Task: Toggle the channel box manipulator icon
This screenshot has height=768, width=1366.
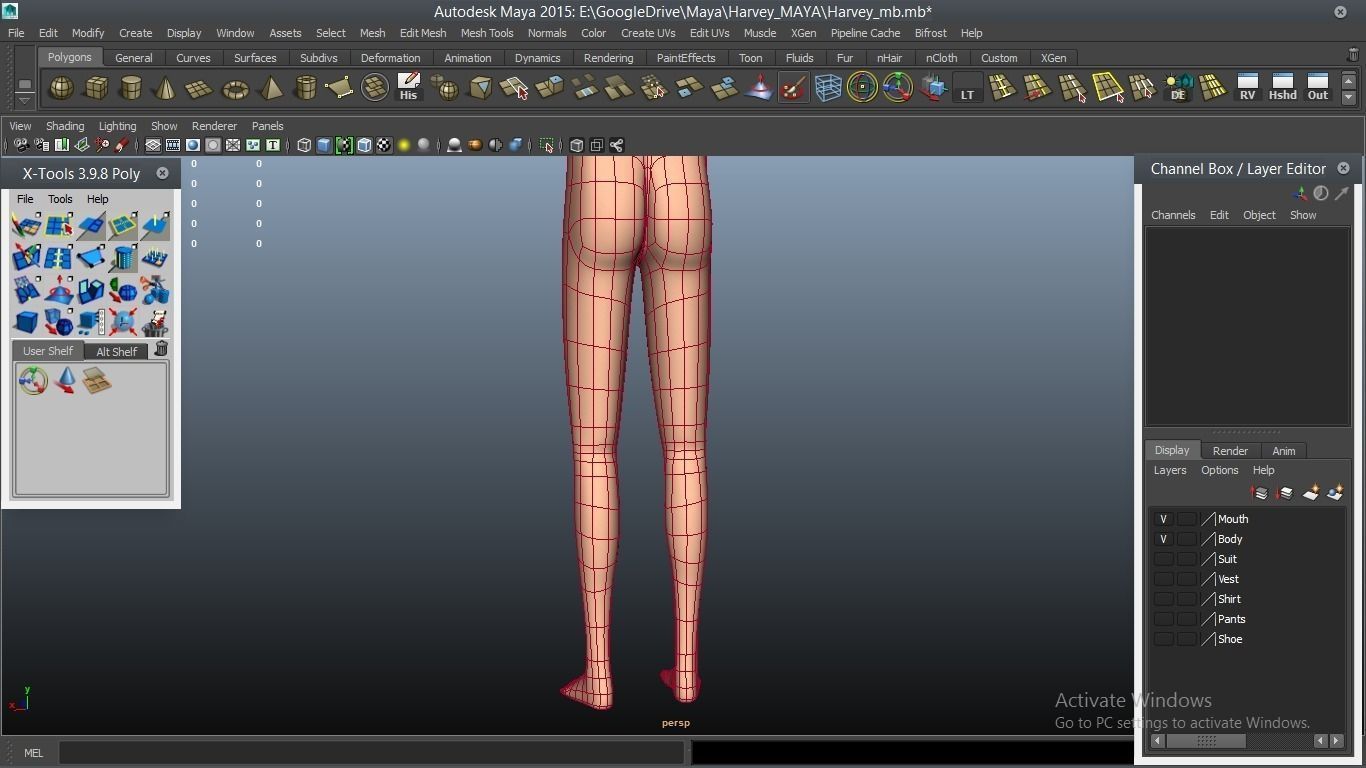Action: point(1300,193)
